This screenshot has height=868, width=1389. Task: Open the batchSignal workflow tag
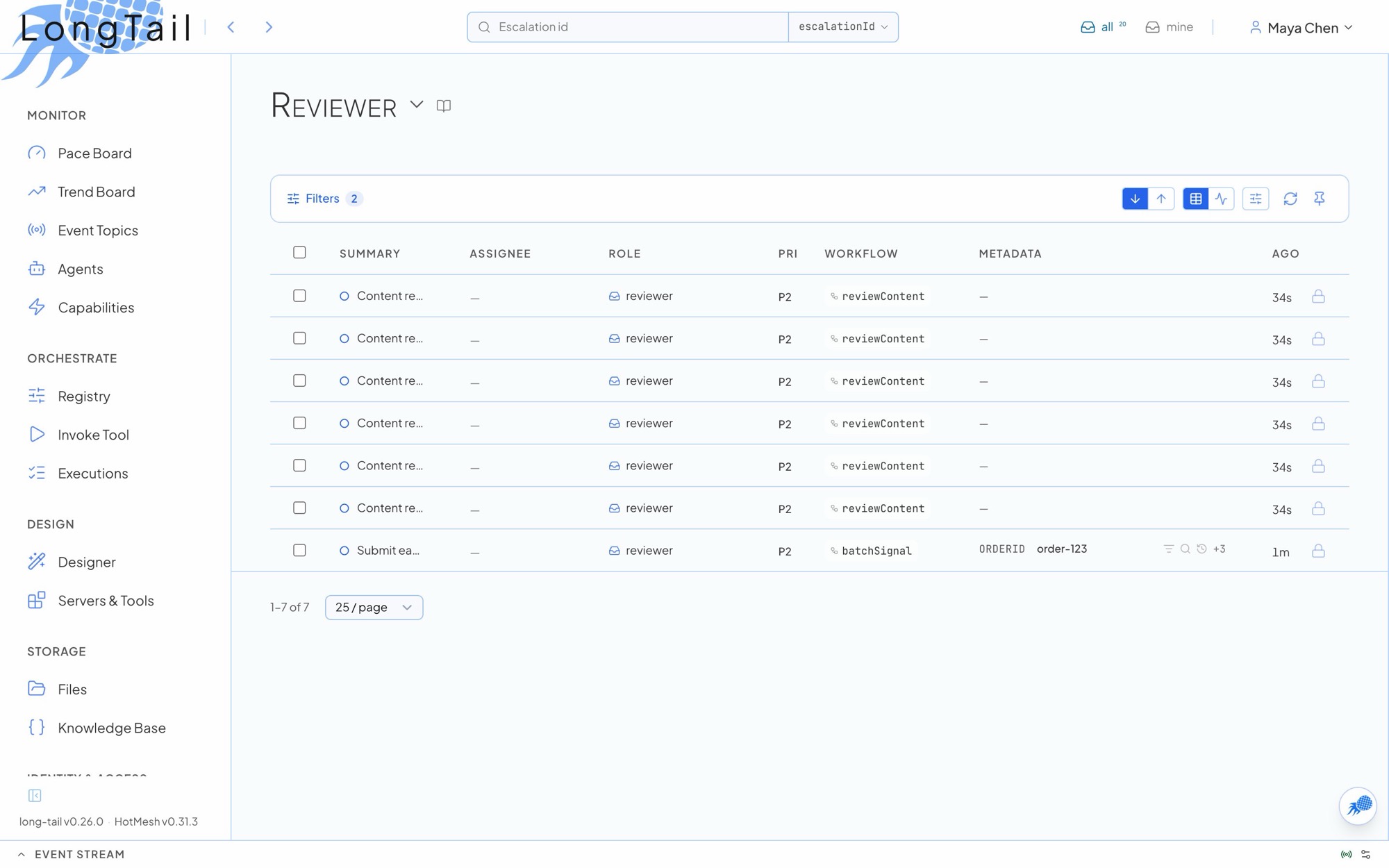pyautogui.click(x=871, y=551)
